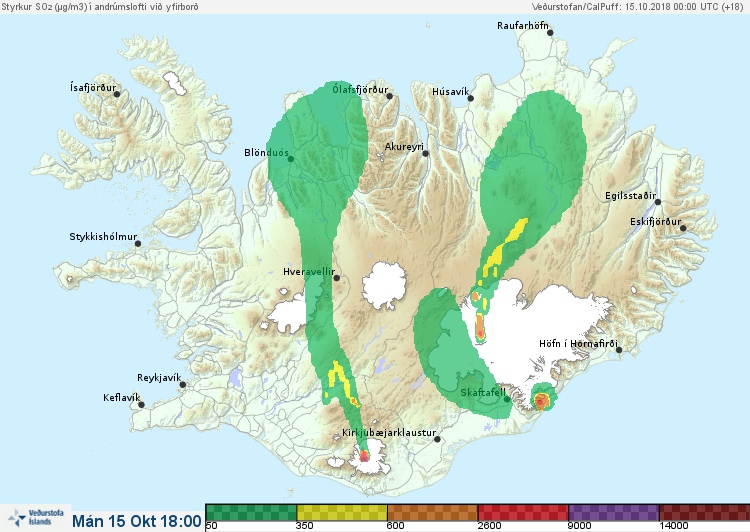Viewport: 750px width, 532px height.
Task: Select the Ólafsfjörður town label
Action: click(360, 89)
